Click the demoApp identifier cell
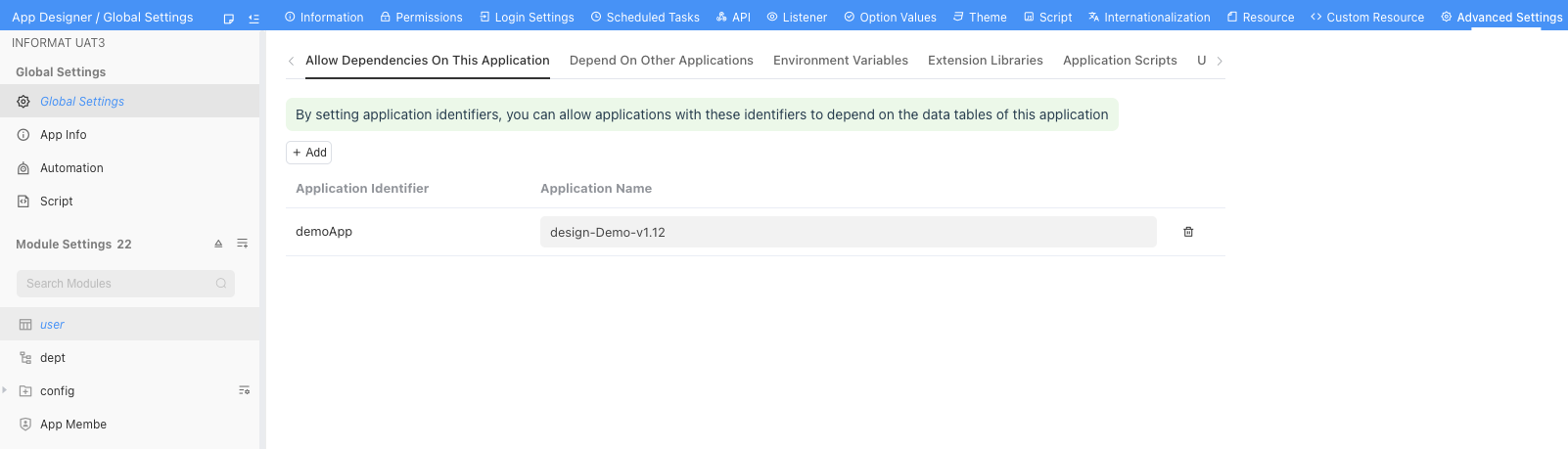The image size is (1568, 449). [324, 232]
